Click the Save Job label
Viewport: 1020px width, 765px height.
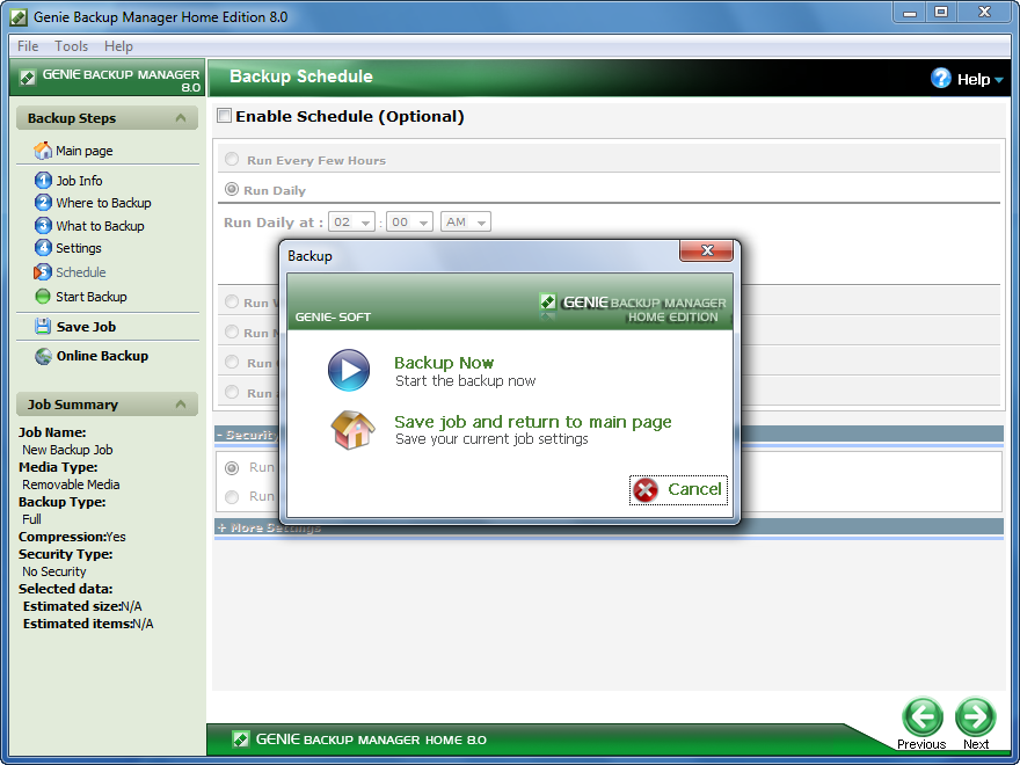[x=86, y=327]
